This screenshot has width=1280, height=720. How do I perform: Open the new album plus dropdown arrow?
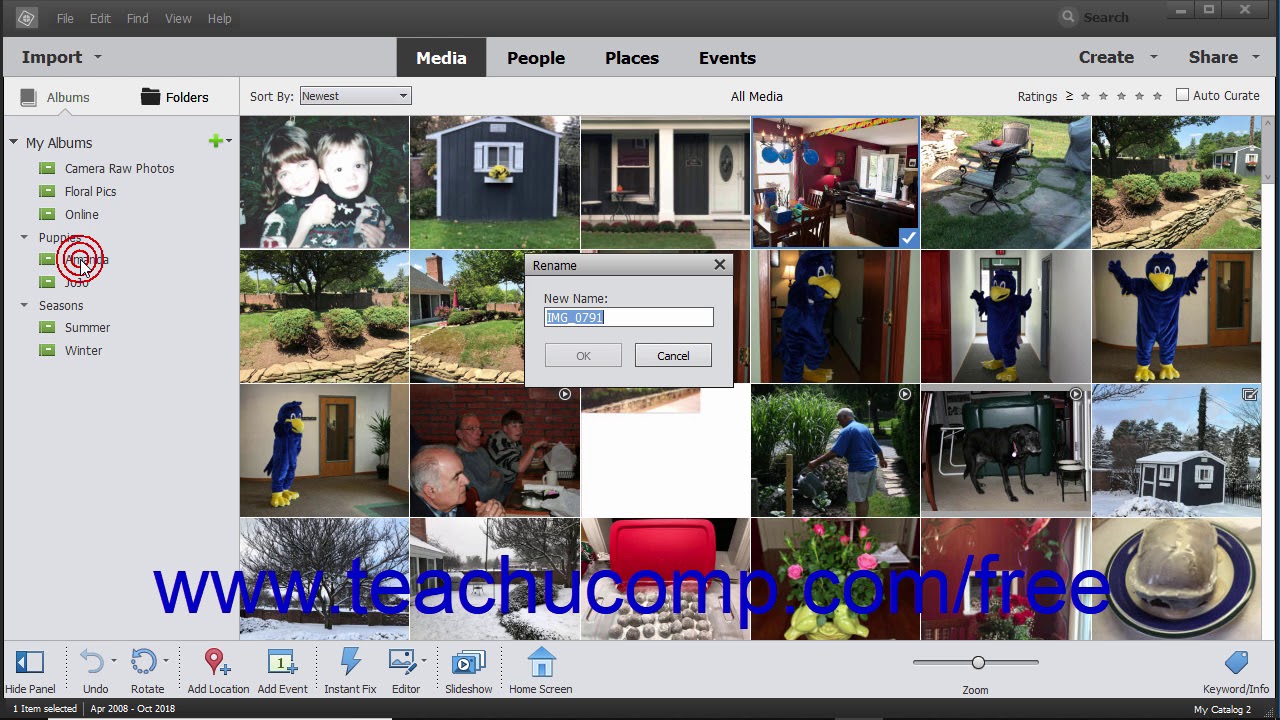pos(229,142)
